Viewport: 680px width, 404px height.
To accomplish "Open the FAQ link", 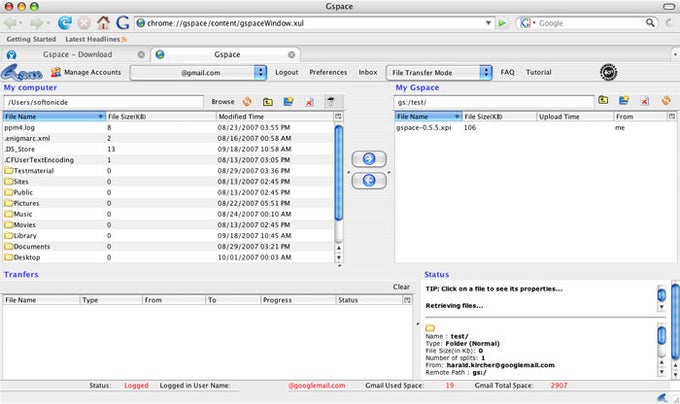I will [x=507, y=72].
